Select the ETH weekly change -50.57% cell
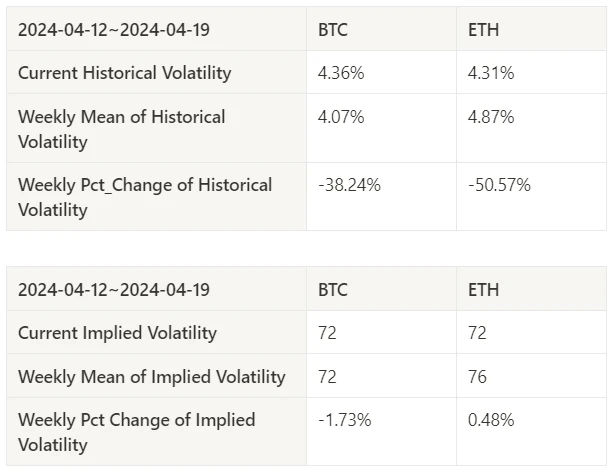The height and width of the screenshot is (473, 613). pyautogui.click(x=499, y=185)
